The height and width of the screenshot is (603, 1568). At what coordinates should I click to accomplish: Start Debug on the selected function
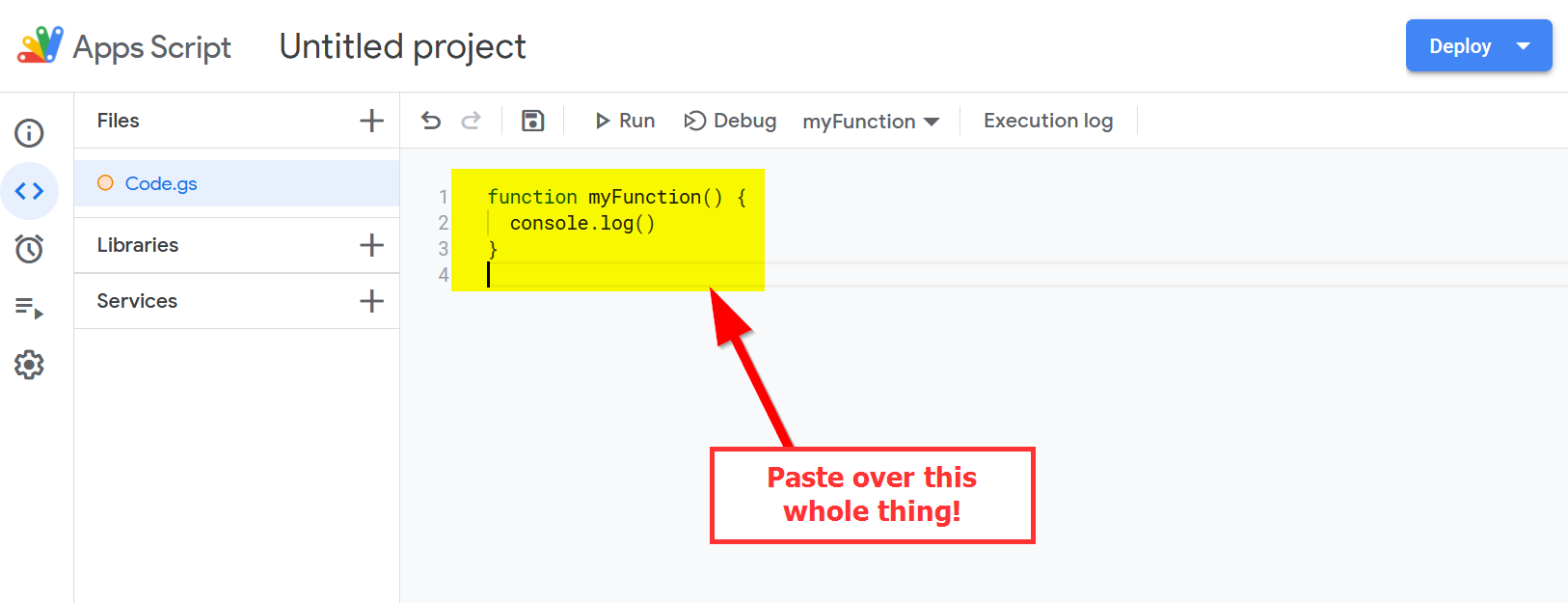pos(730,121)
